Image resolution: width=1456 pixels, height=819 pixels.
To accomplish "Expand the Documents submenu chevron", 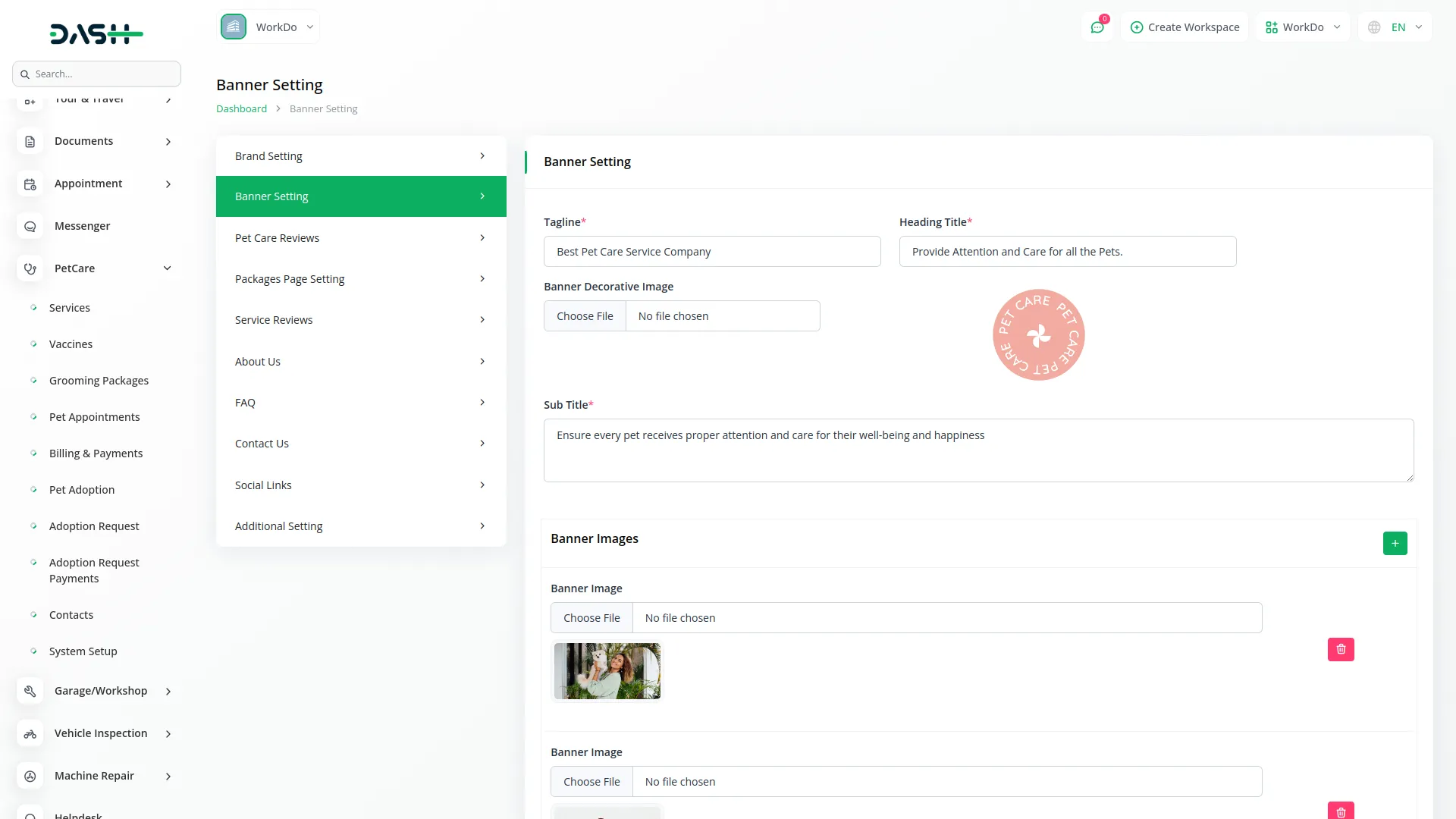I will click(168, 142).
